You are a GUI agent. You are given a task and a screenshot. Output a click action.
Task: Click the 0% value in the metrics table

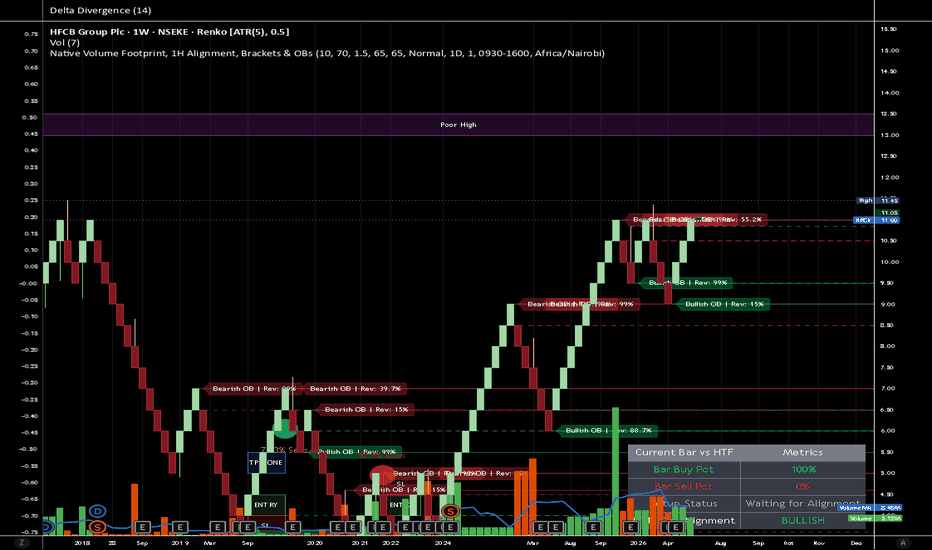pos(803,486)
